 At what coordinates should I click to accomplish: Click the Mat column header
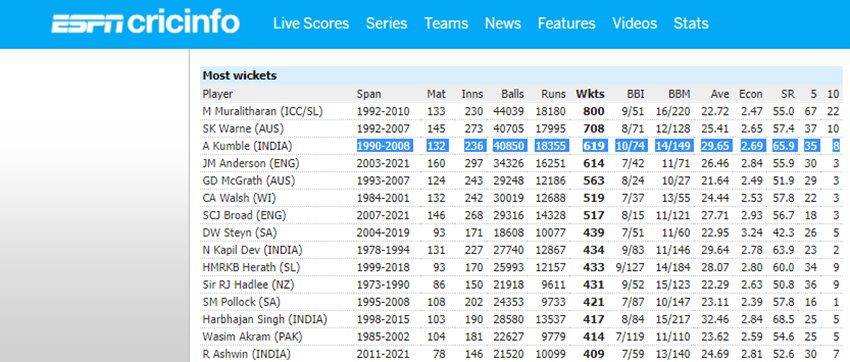[x=436, y=94]
